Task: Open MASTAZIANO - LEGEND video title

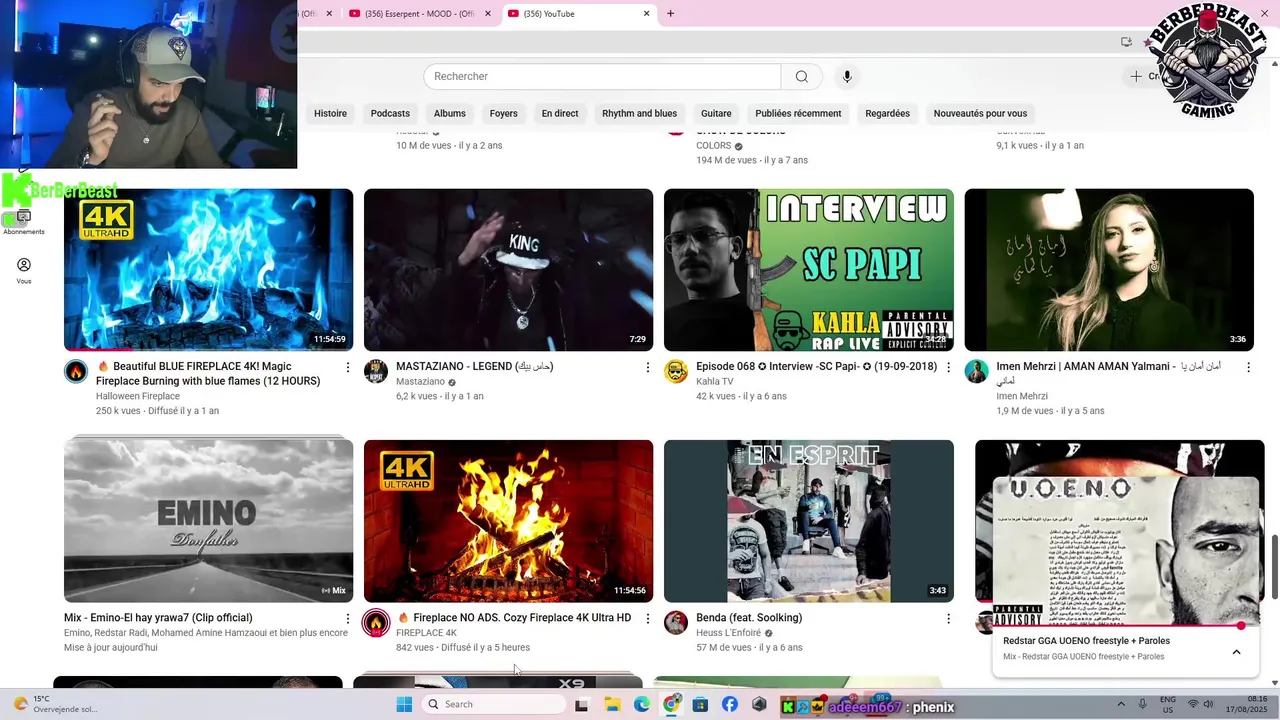Action: point(475,367)
